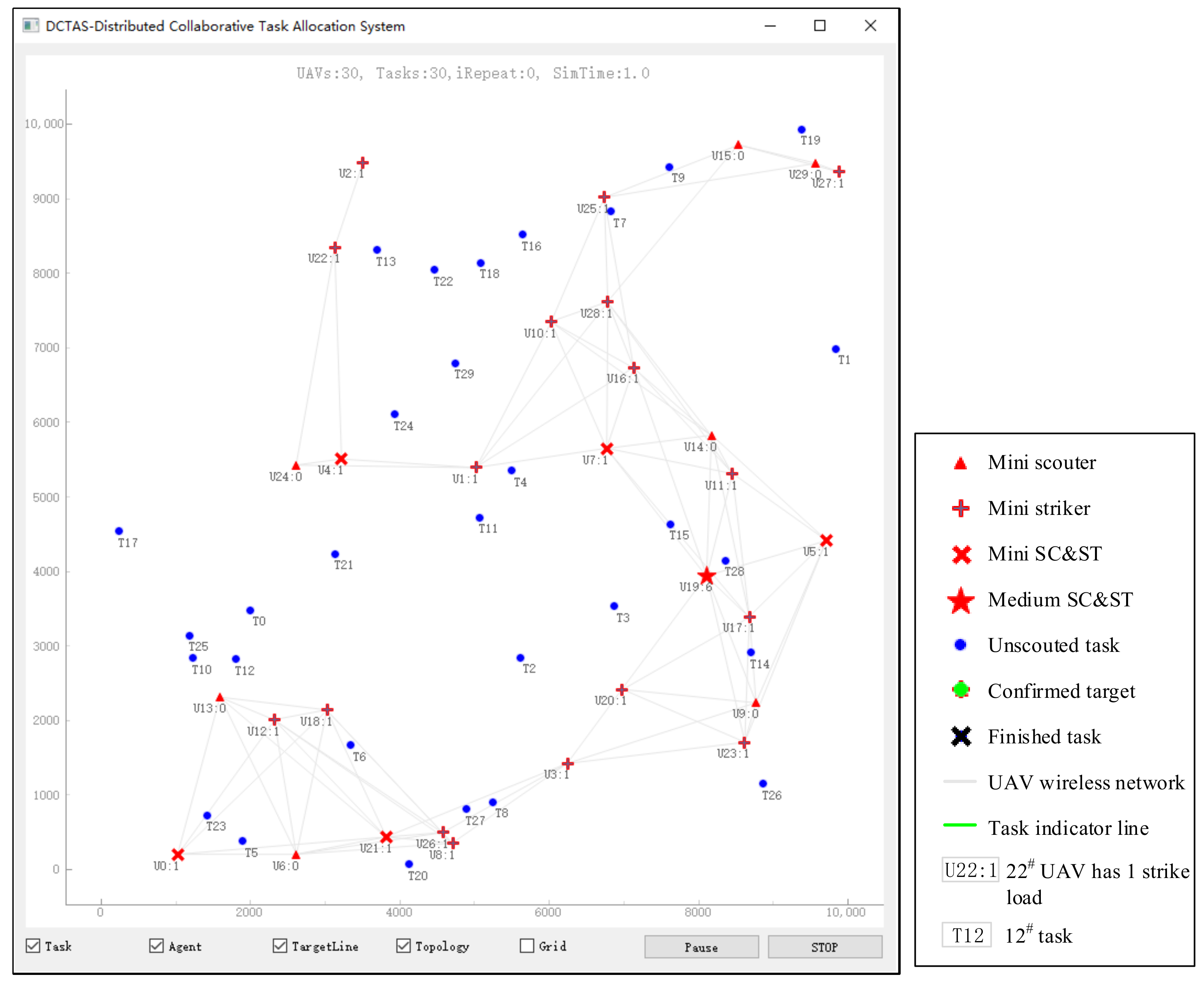The image size is (1204, 987).
Task: Click the T26 task dot
Action: [x=763, y=783]
